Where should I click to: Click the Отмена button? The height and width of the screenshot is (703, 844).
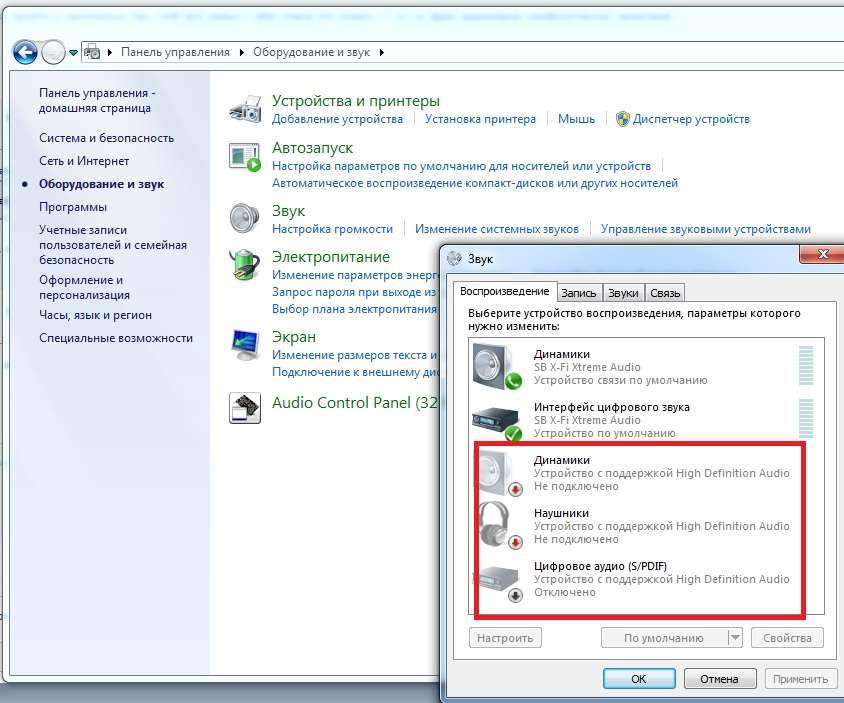tap(719, 679)
